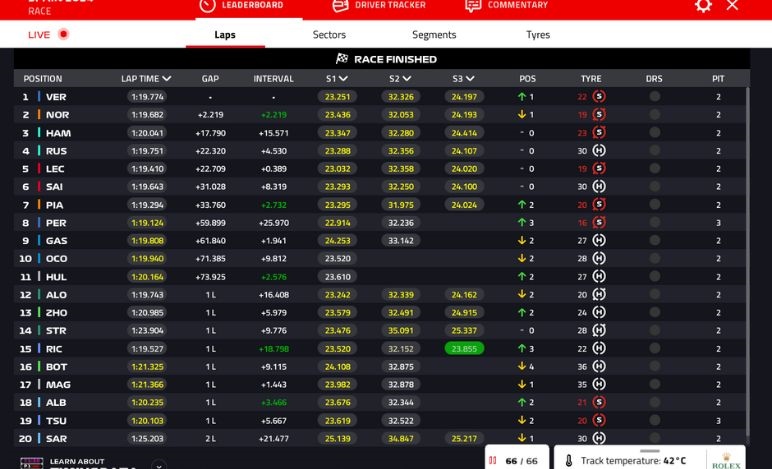
Task: Click VER's soft tyre compound icon
Action: (x=599, y=97)
